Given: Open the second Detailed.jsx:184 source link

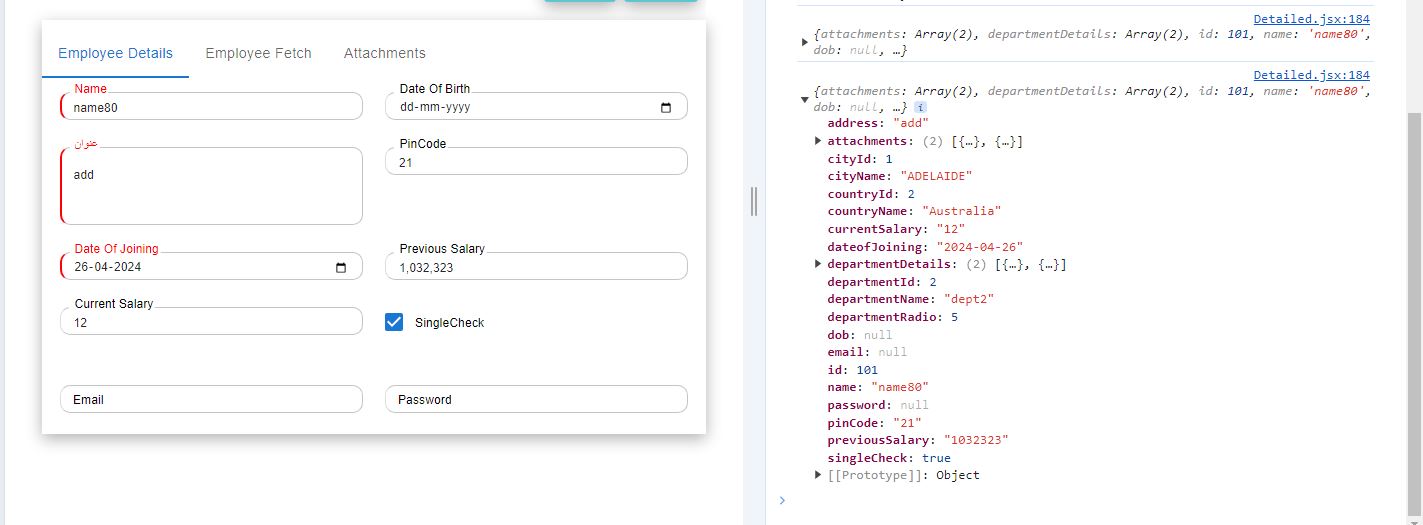Looking at the screenshot, I should 1311,75.
